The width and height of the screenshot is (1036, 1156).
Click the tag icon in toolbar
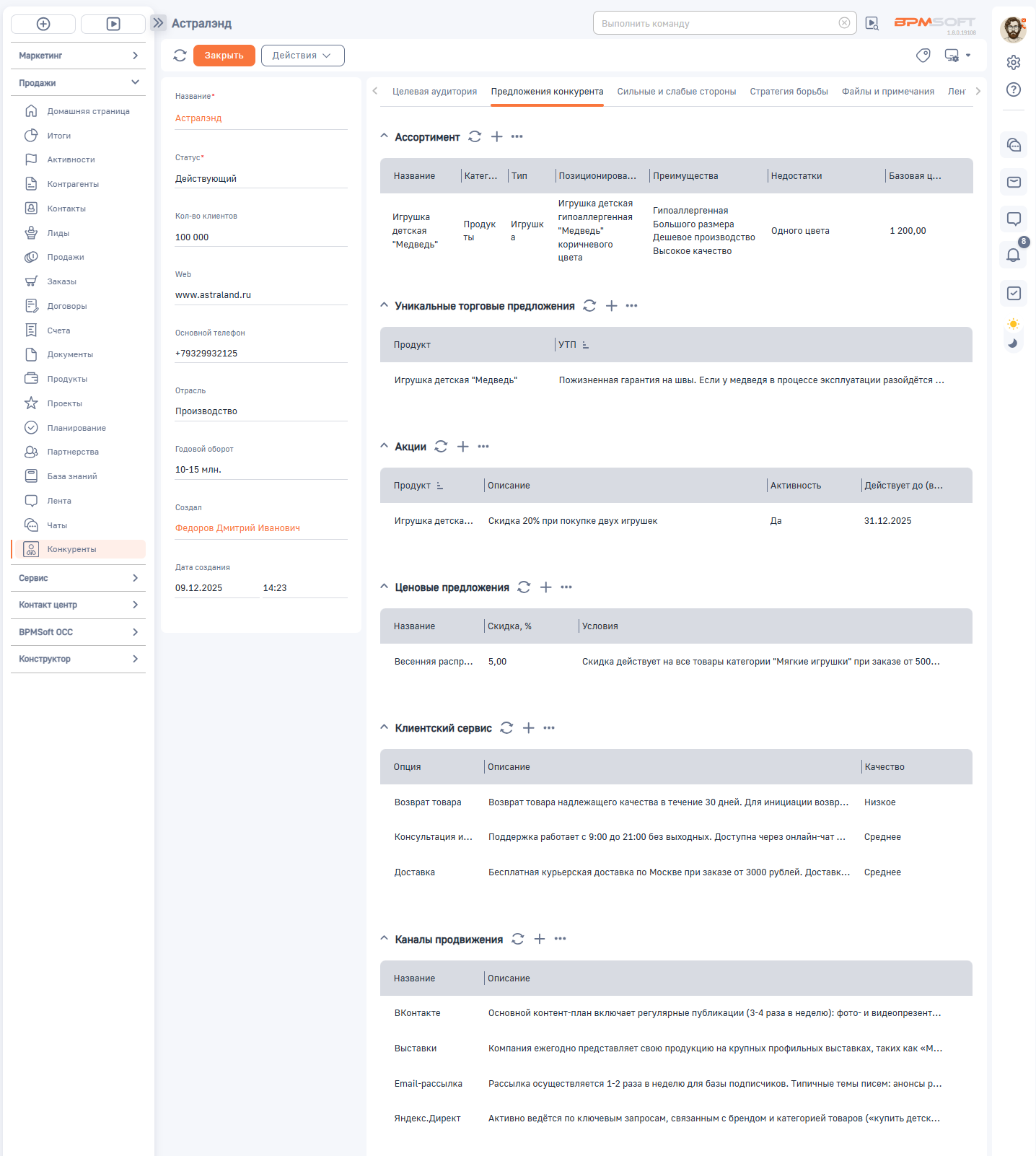tap(923, 56)
